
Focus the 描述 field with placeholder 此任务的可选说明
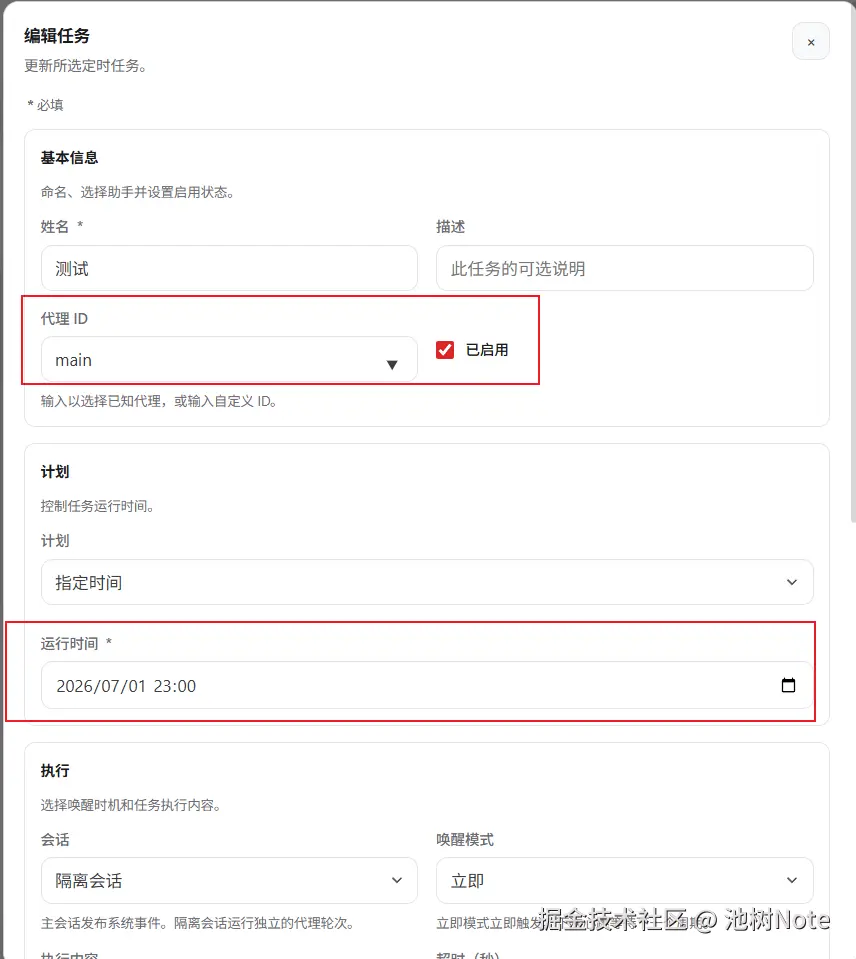[624, 268]
